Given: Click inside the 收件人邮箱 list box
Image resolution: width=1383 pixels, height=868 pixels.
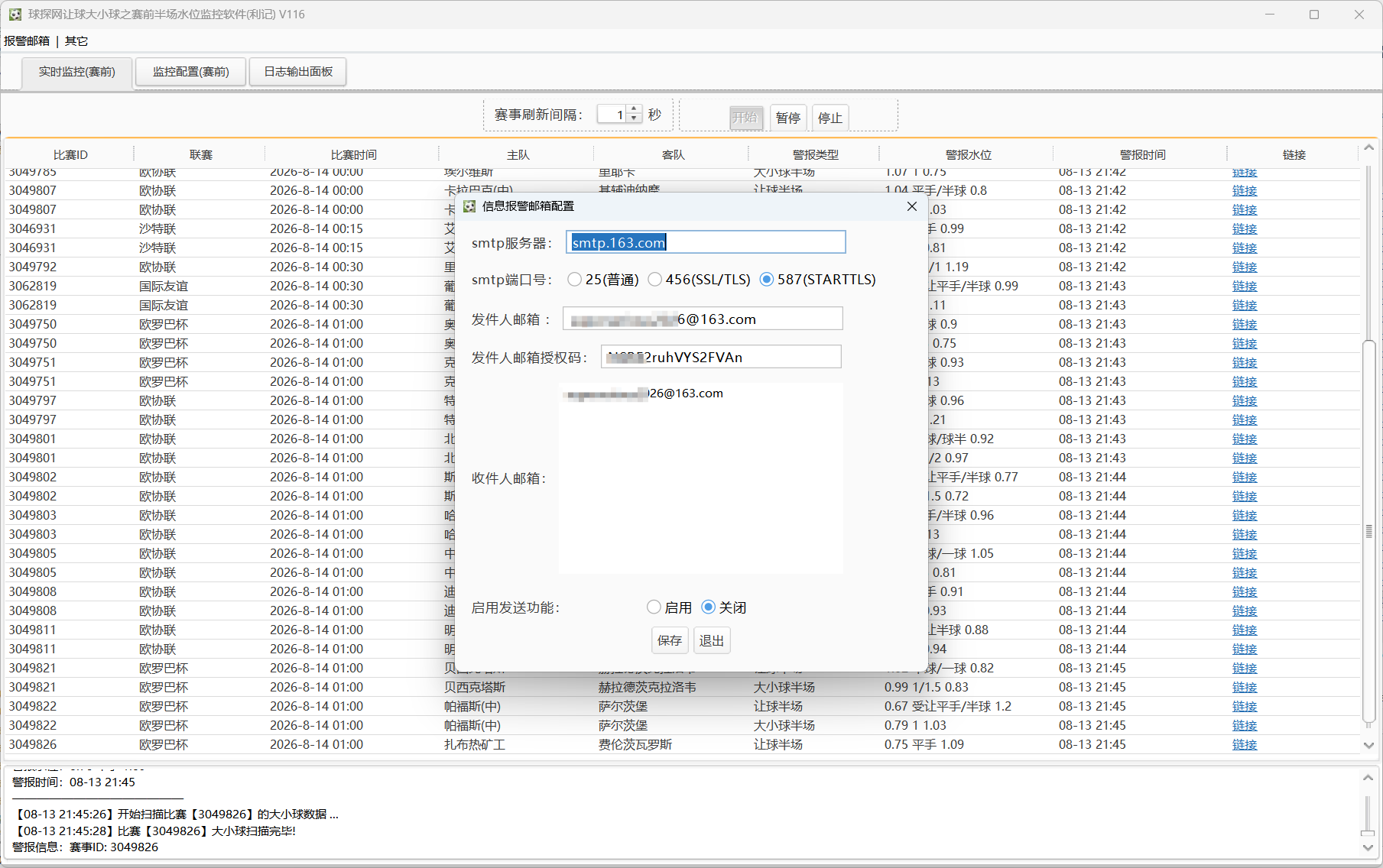Looking at the screenshot, I should (x=700, y=478).
